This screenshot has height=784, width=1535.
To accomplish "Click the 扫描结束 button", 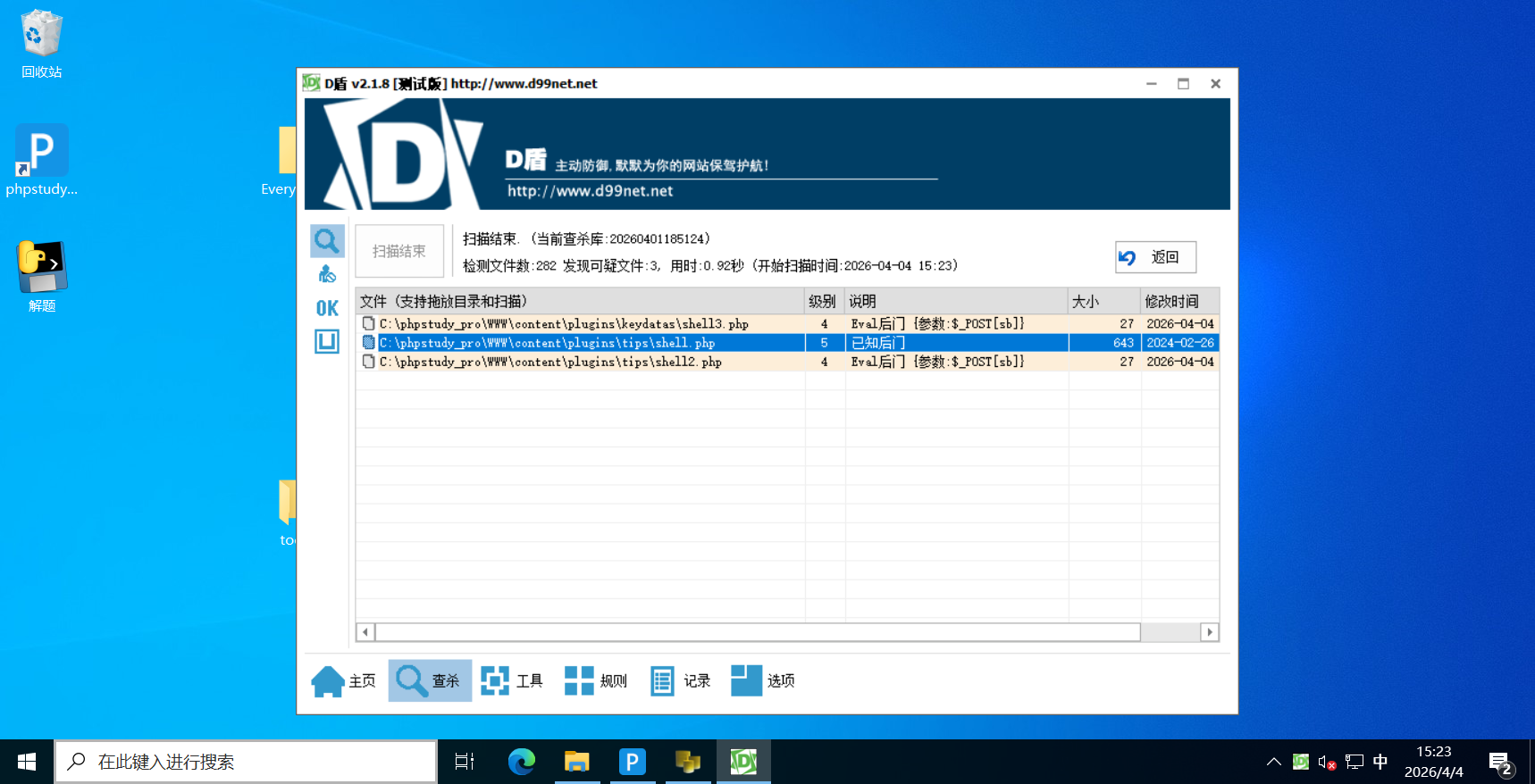I will [399, 251].
